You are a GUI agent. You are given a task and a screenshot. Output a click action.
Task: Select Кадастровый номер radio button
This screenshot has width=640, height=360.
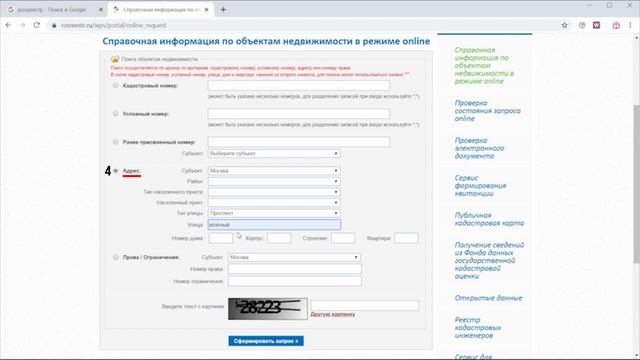[116, 85]
